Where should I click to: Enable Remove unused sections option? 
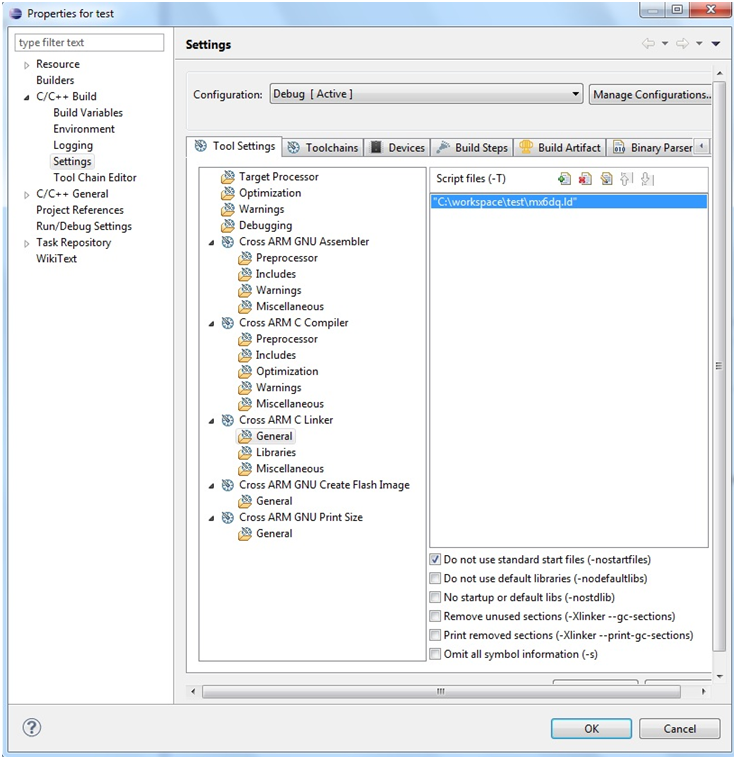435,616
